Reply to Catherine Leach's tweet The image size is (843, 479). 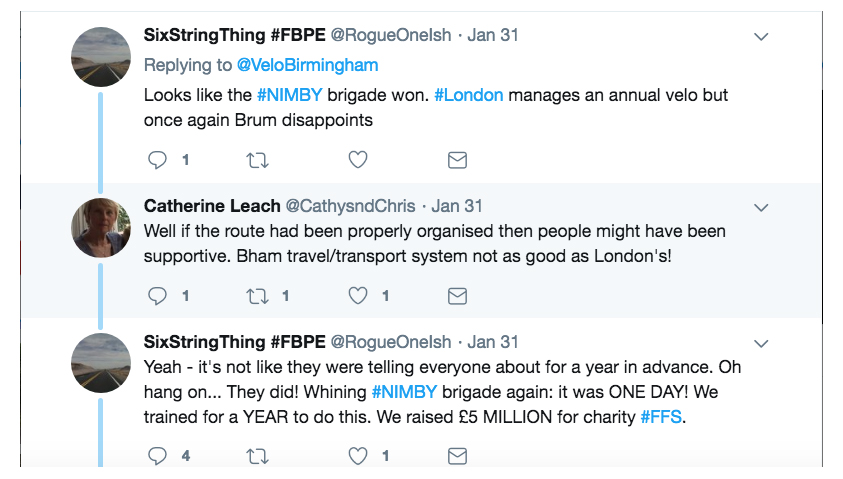click(157, 296)
